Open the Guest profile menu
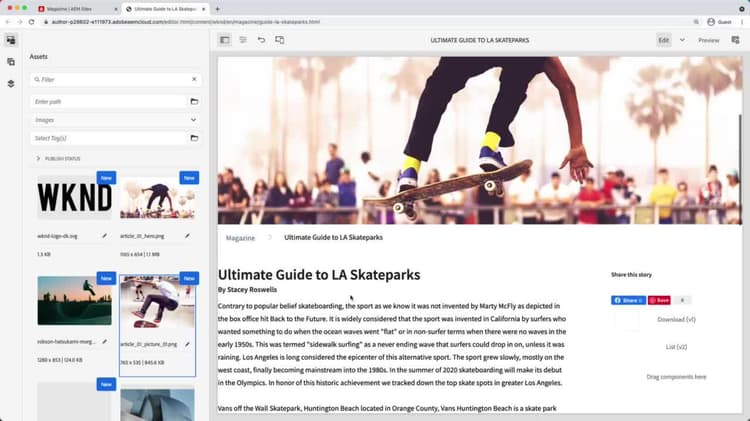The width and height of the screenshot is (750, 421). 719,22
